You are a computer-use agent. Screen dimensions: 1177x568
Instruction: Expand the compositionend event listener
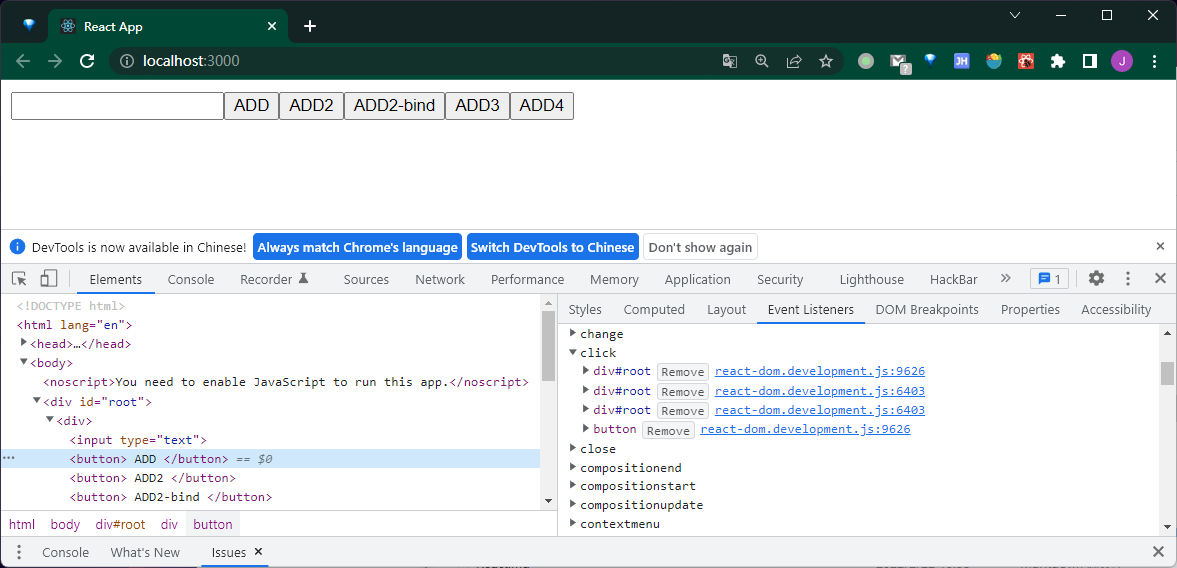[x=573, y=467]
